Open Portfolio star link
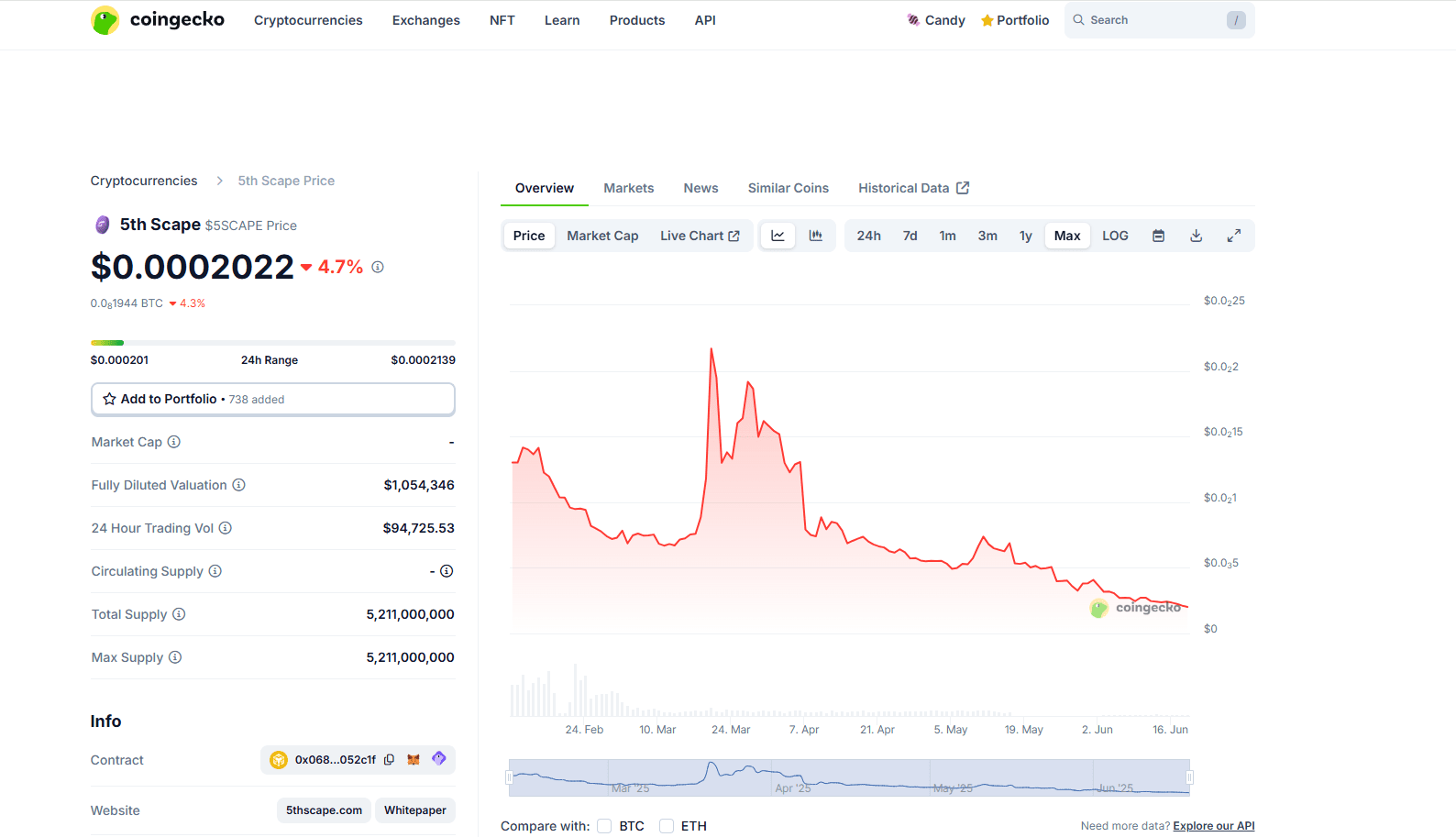The width and height of the screenshot is (1456, 837). pyautogui.click(x=1015, y=20)
